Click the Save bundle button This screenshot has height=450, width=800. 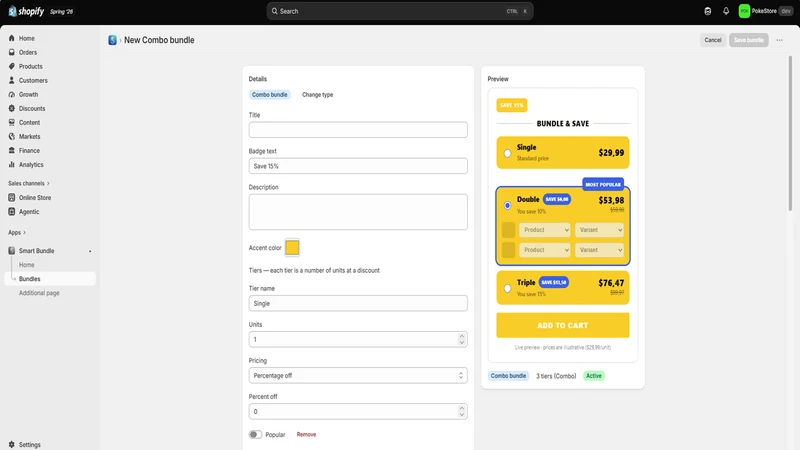pyautogui.click(x=748, y=40)
